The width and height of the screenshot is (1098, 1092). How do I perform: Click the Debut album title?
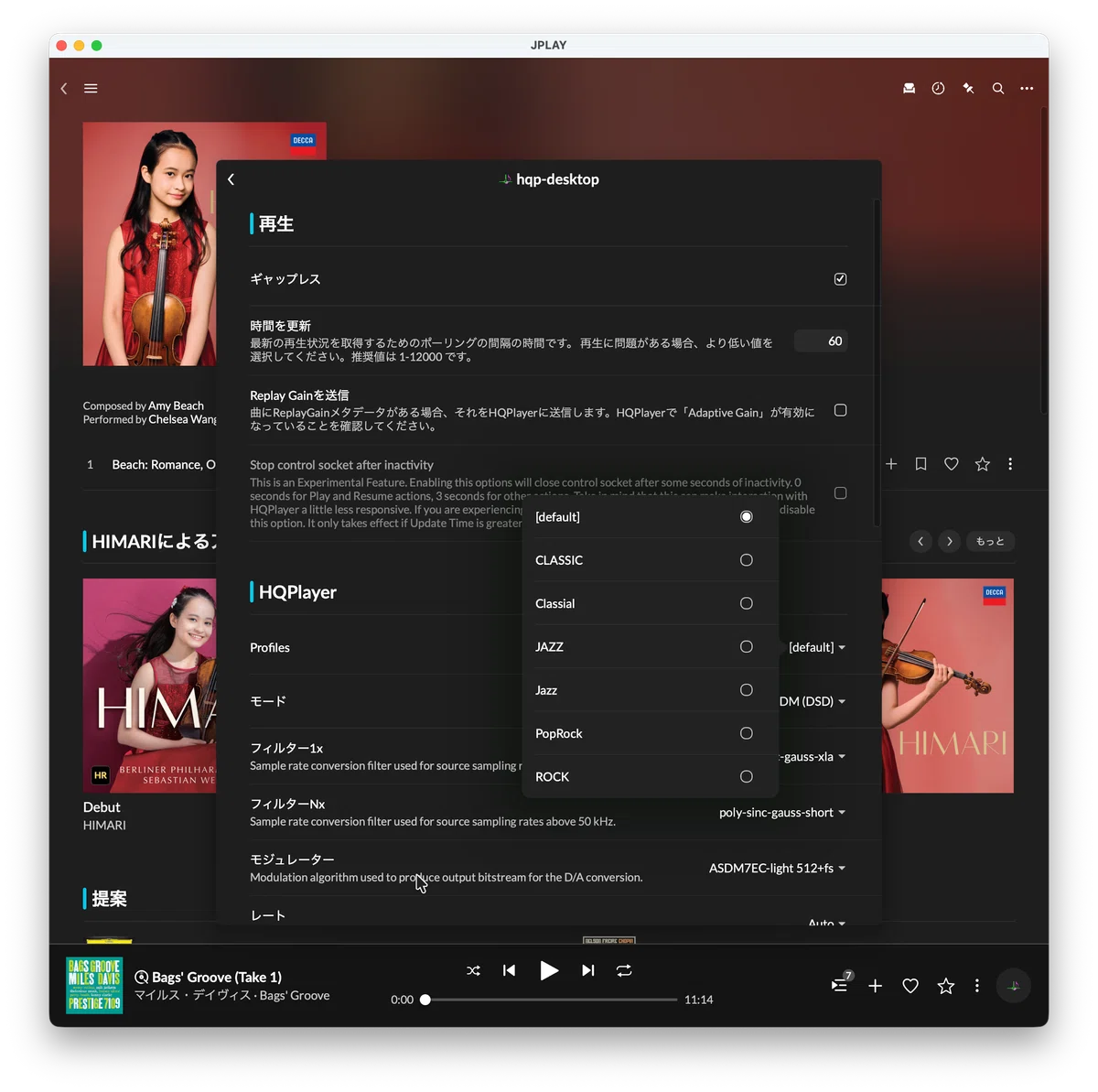click(102, 807)
